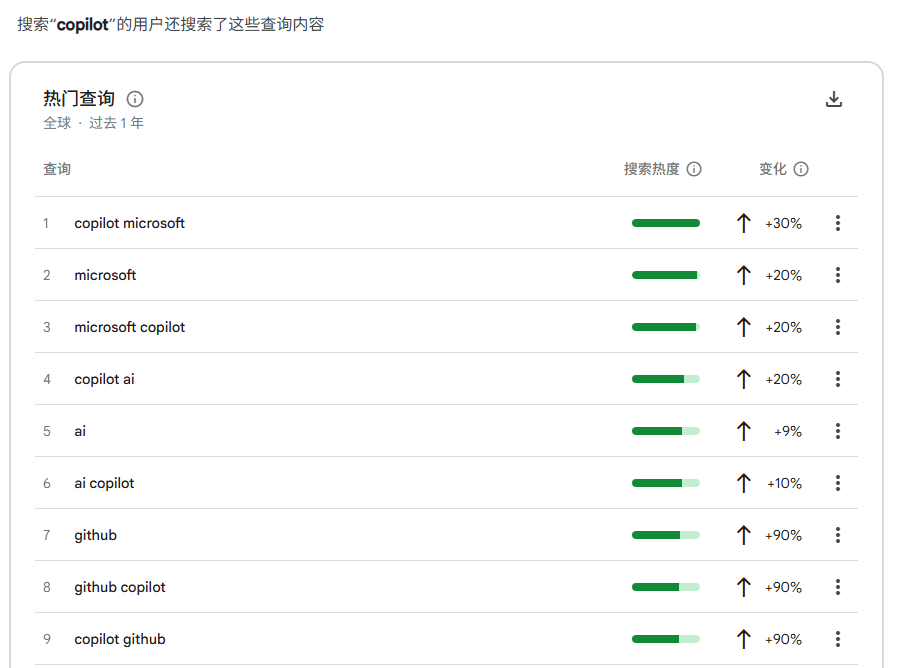Open more options for ai copilot row
902x668 pixels.
(838, 483)
